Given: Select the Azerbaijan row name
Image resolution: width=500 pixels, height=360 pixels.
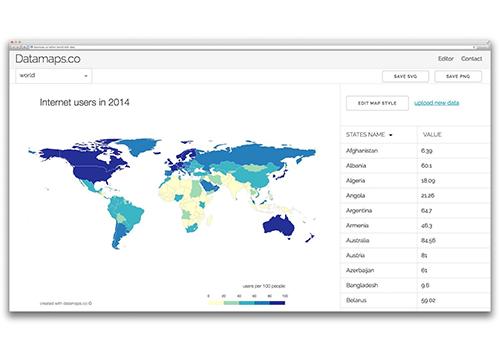Looking at the screenshot, I should click(x=360, y=270).
